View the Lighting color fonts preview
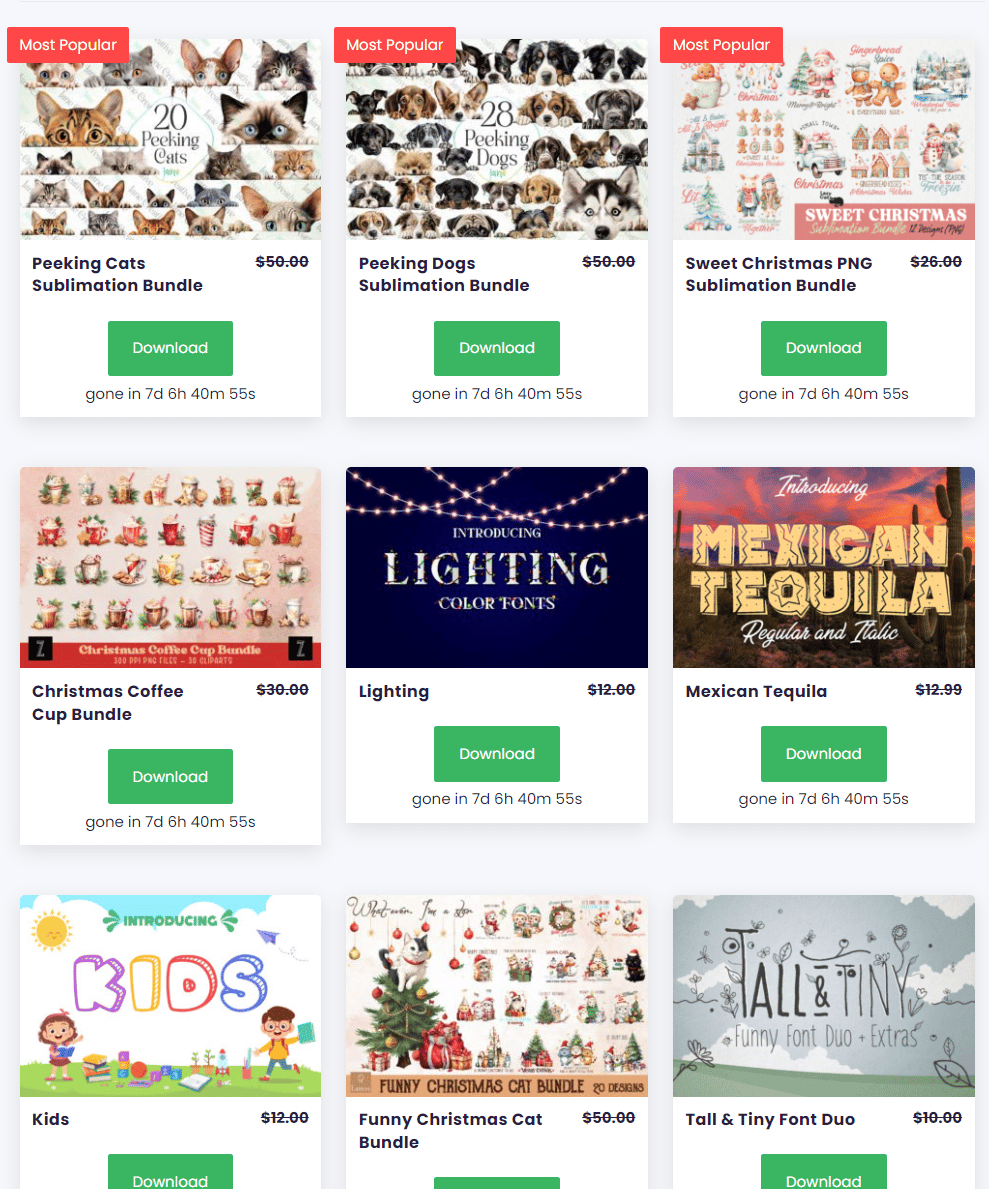Screen dimensions: 989x1189 click(497, 567)
